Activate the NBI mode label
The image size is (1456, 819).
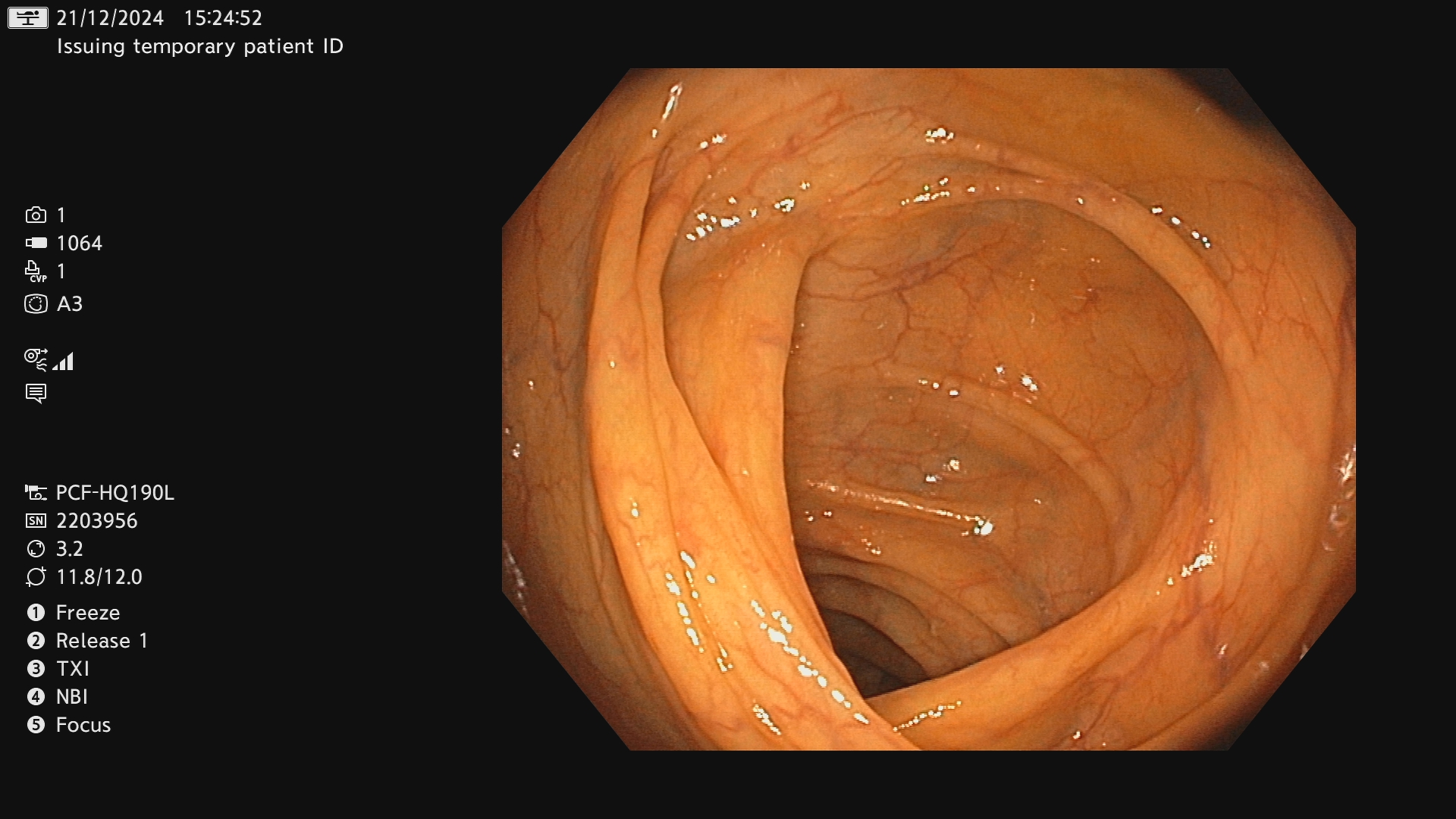72,697
